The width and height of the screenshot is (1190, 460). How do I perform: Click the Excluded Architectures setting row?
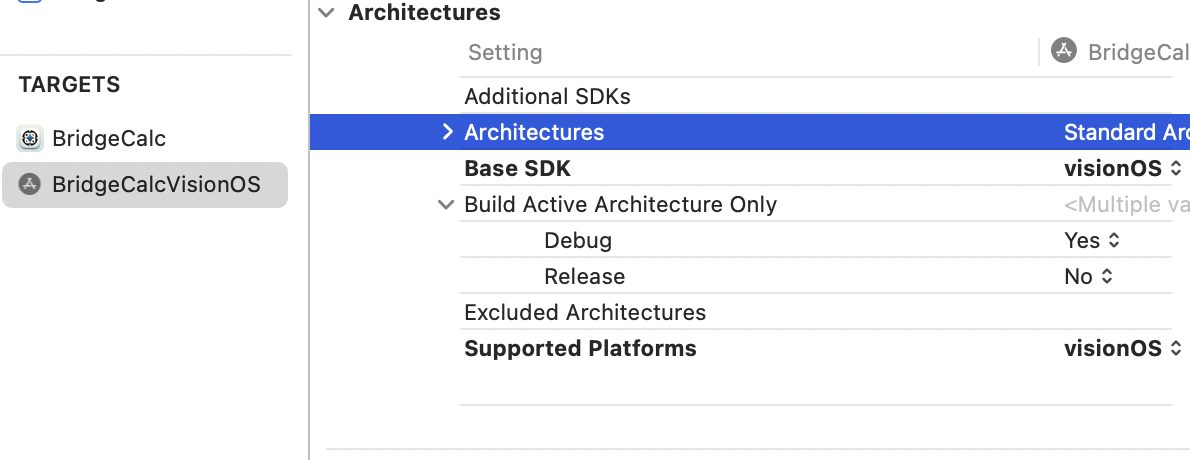tap(585, 312)
